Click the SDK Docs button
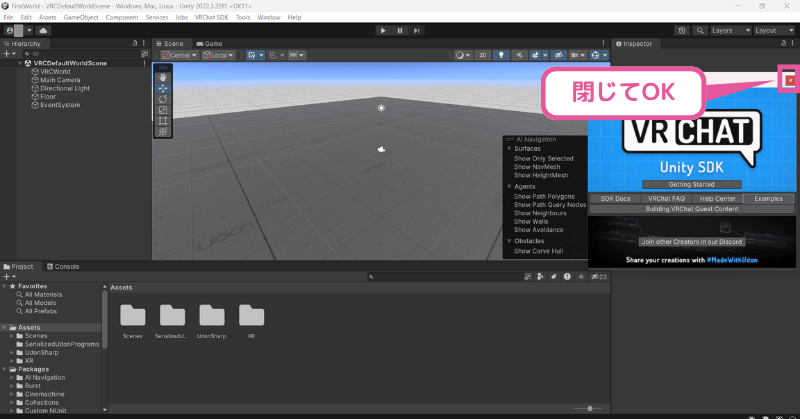This screenshot has height=419, width=800. click(615, 199)
